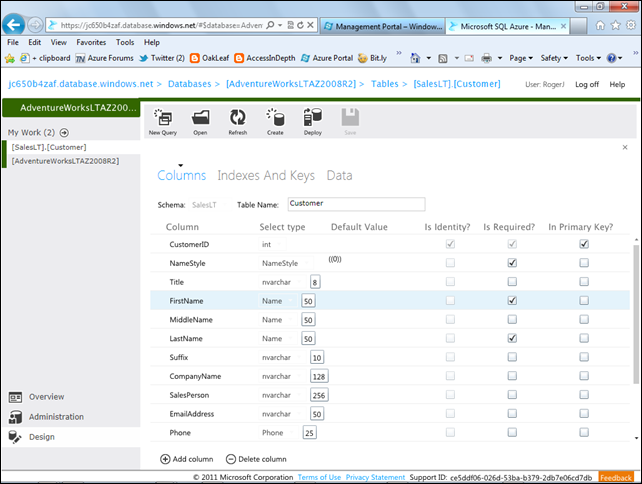Open the Favorites menu

tap(91, 43)
